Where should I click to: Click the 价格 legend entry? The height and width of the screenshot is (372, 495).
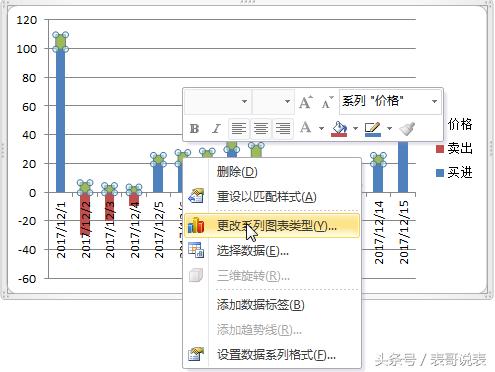460,124
